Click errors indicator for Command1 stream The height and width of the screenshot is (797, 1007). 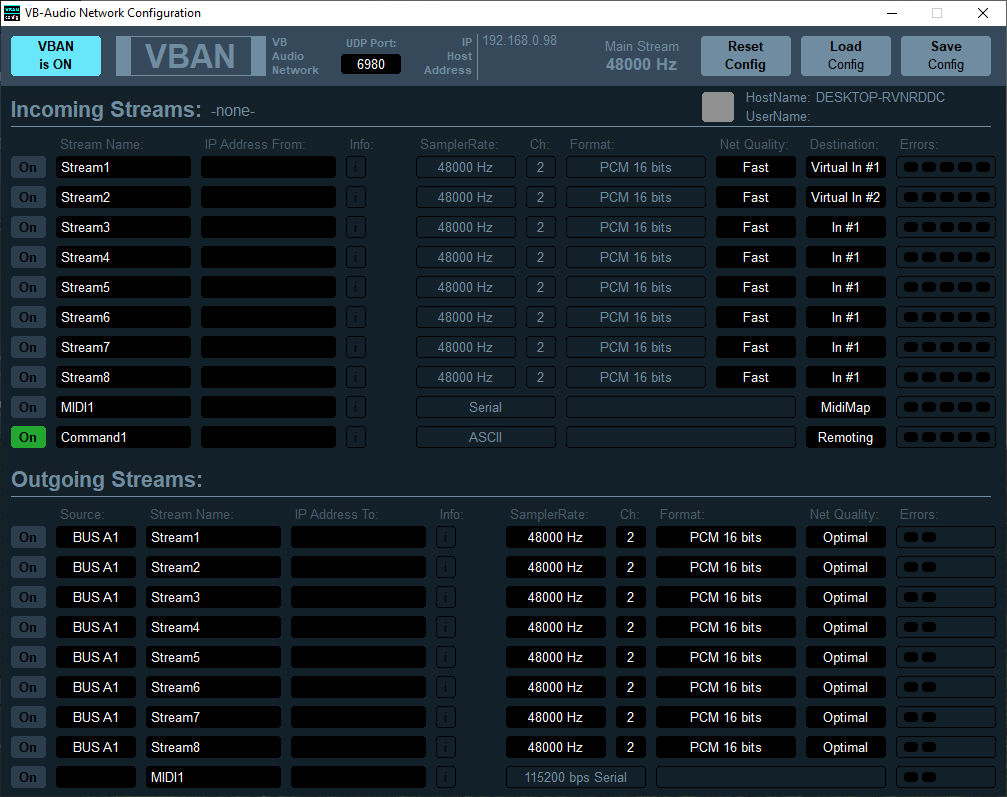[946, 437]
